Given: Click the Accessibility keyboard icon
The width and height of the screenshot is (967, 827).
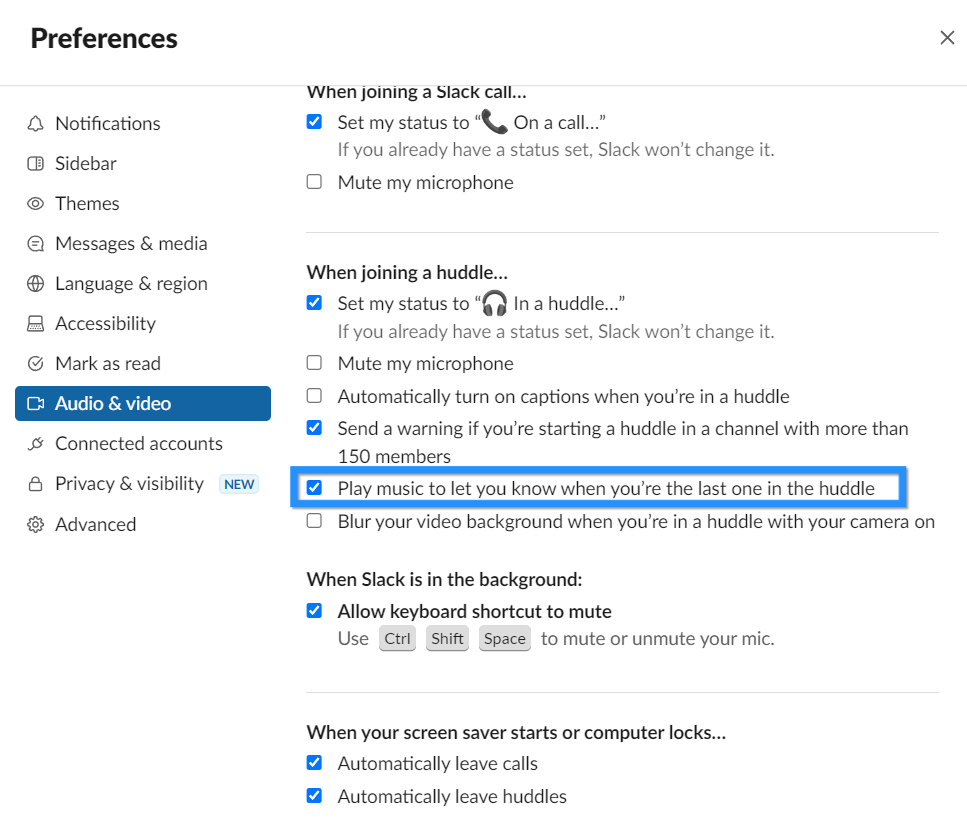Looking at the screenshot, I should point(36,324).
